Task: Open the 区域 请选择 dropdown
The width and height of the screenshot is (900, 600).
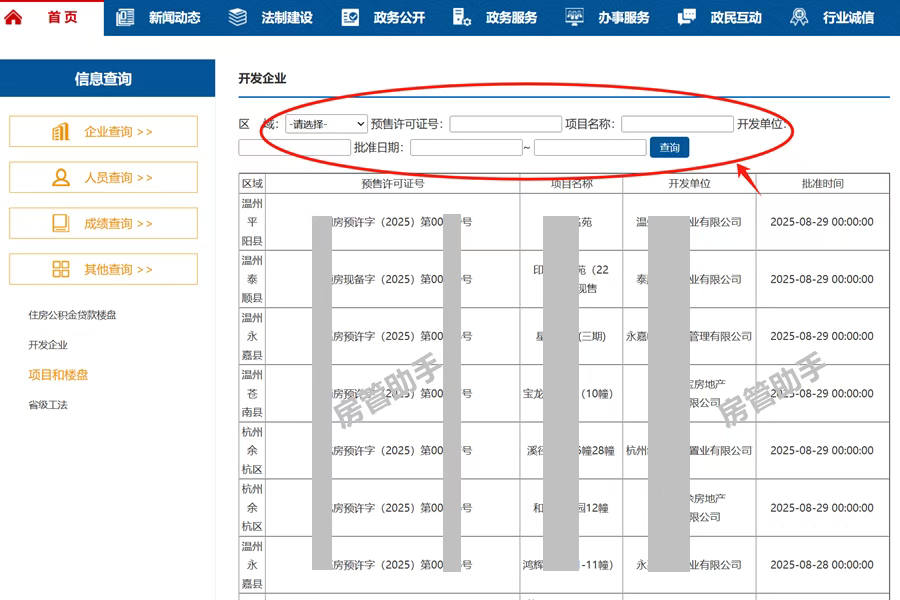Action: (327, 124)
